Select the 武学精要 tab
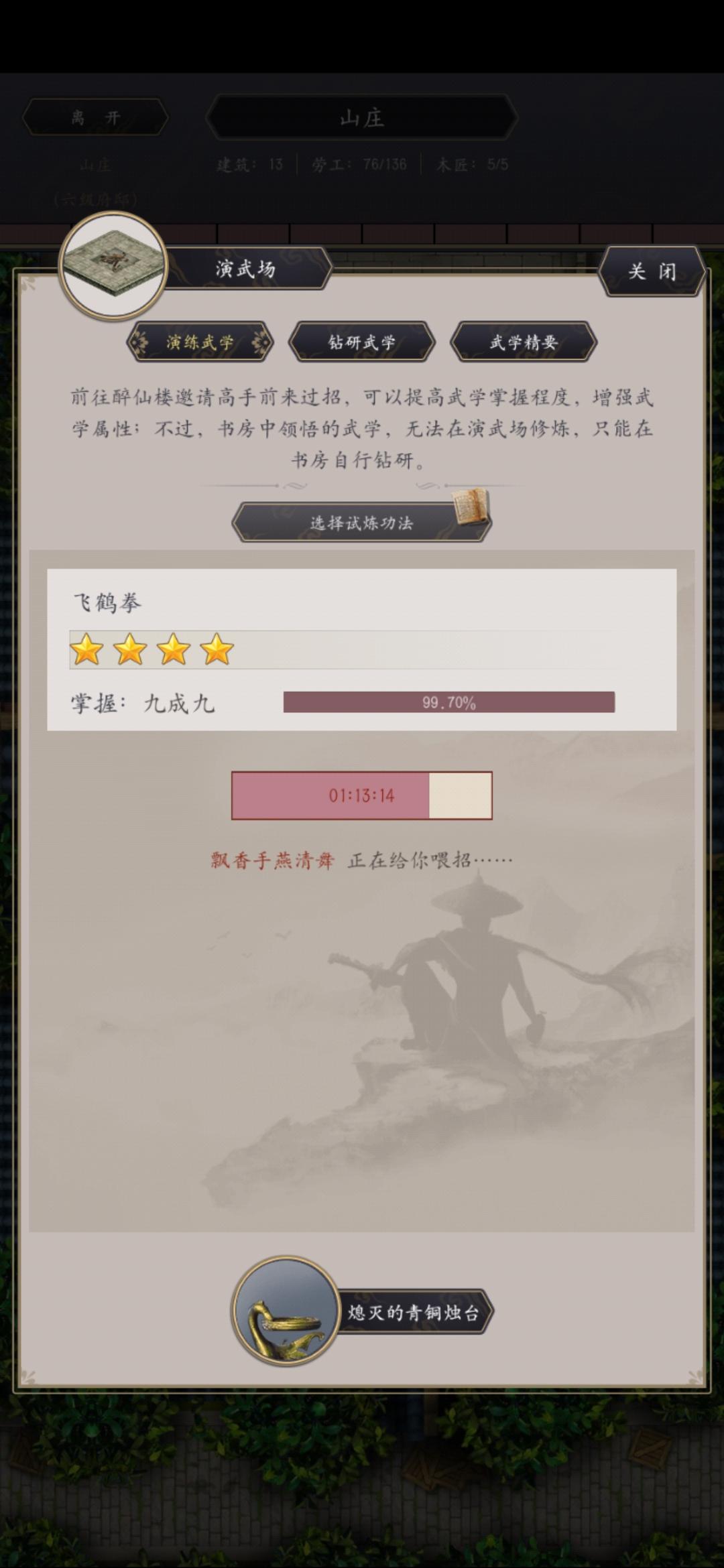 click(x=524, y=342)
